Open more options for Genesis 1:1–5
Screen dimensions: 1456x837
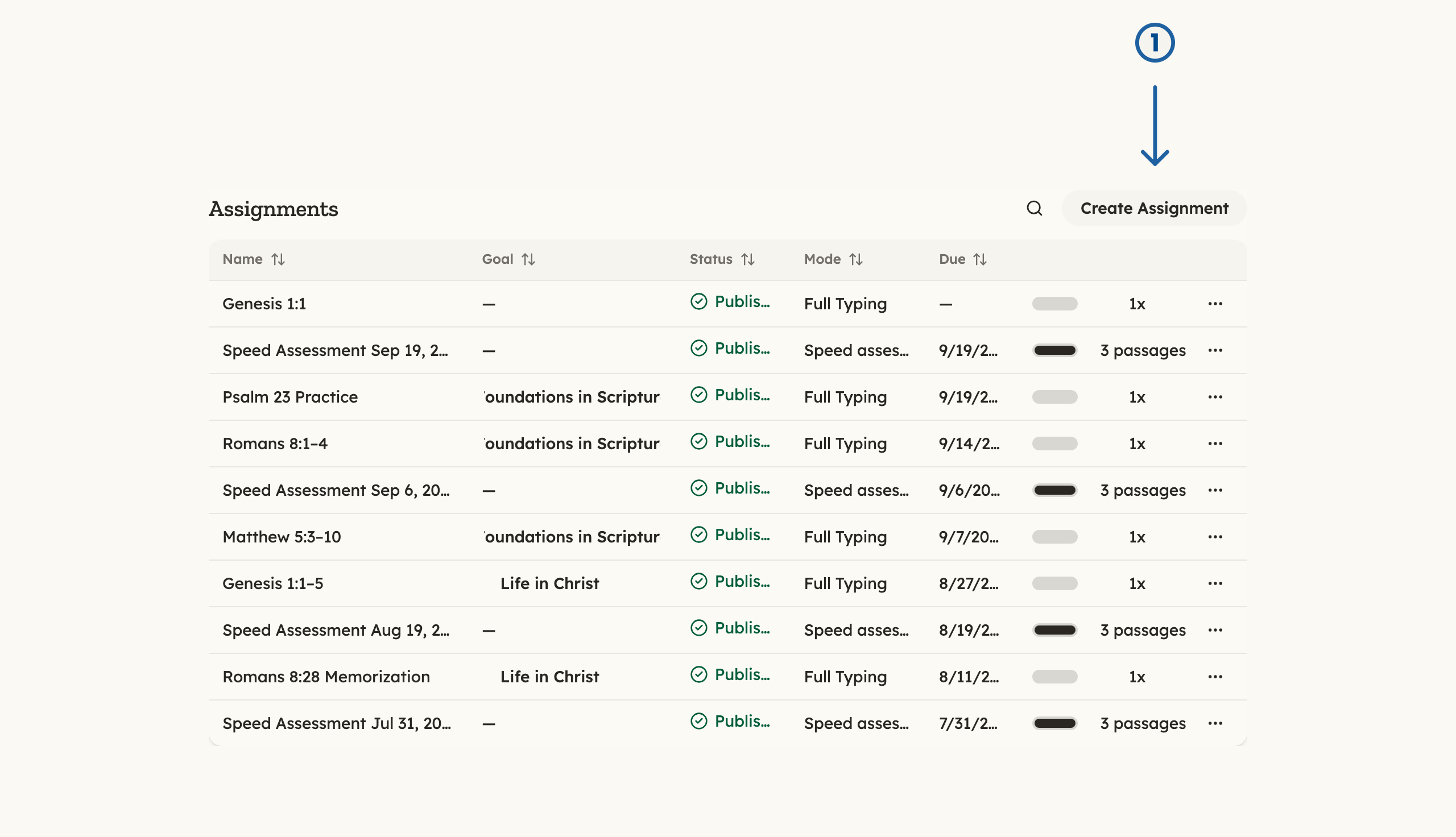point(1215,583)
